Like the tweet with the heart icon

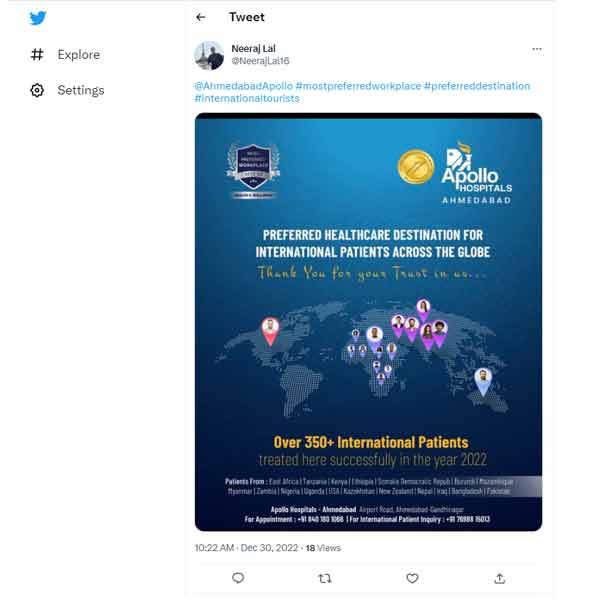click(412, 578)
